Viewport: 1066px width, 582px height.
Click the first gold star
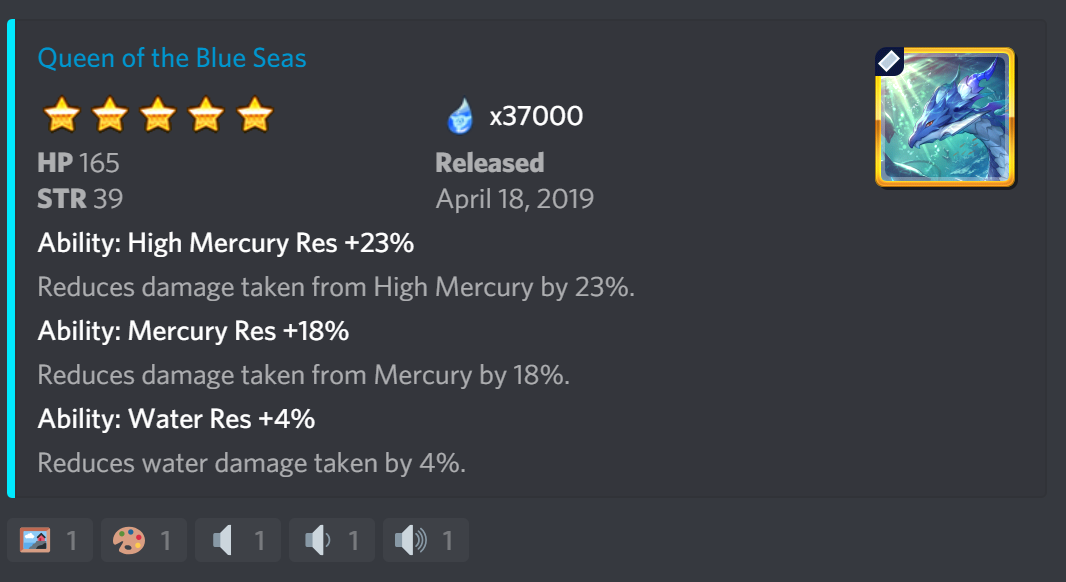(x=62, y=114)
